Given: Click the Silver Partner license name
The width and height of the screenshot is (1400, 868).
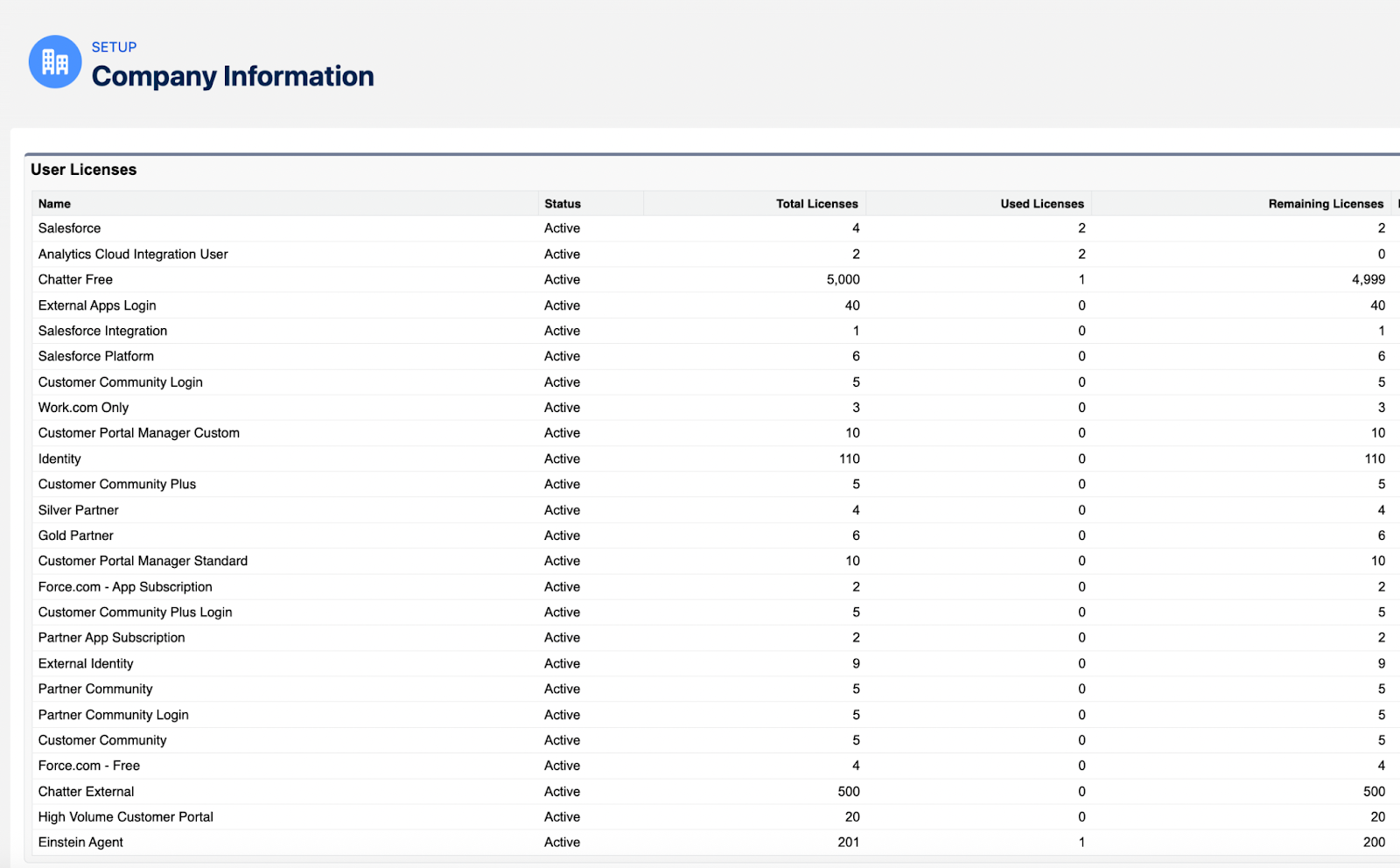Looking at the screenshot, I should pyautogui.click(x=79, y=510).
